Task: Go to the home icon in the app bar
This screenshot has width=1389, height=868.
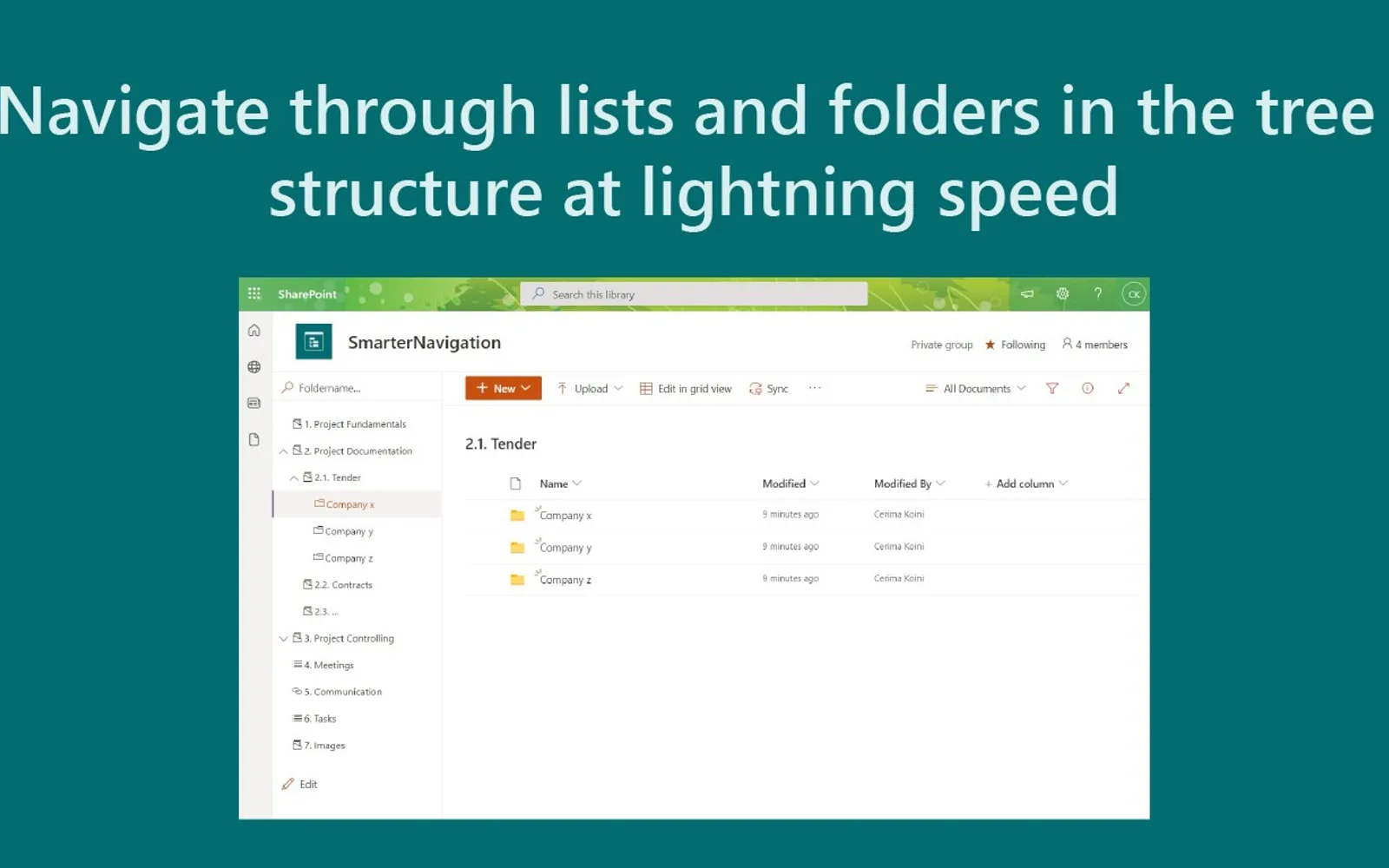Action: [x=254, y=330]
